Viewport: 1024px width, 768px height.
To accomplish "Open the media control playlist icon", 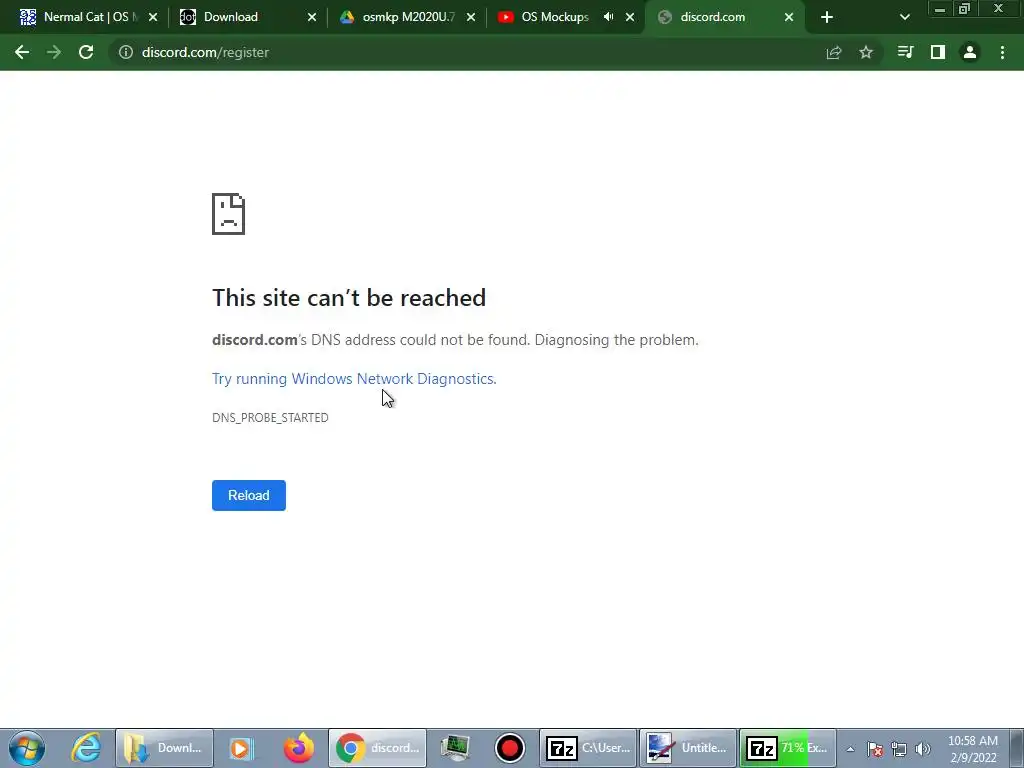I will 905,52.
